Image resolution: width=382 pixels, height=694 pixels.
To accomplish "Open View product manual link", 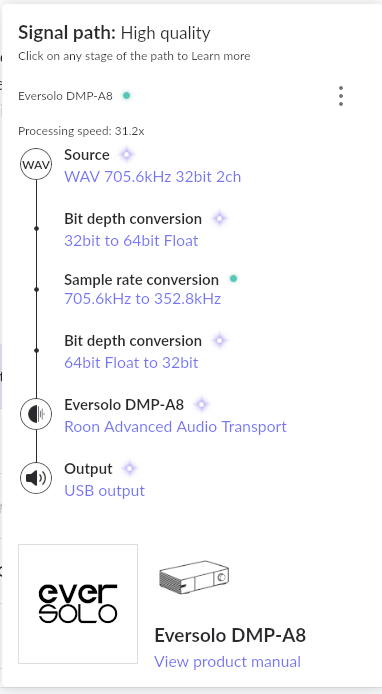I will point(228,662).
